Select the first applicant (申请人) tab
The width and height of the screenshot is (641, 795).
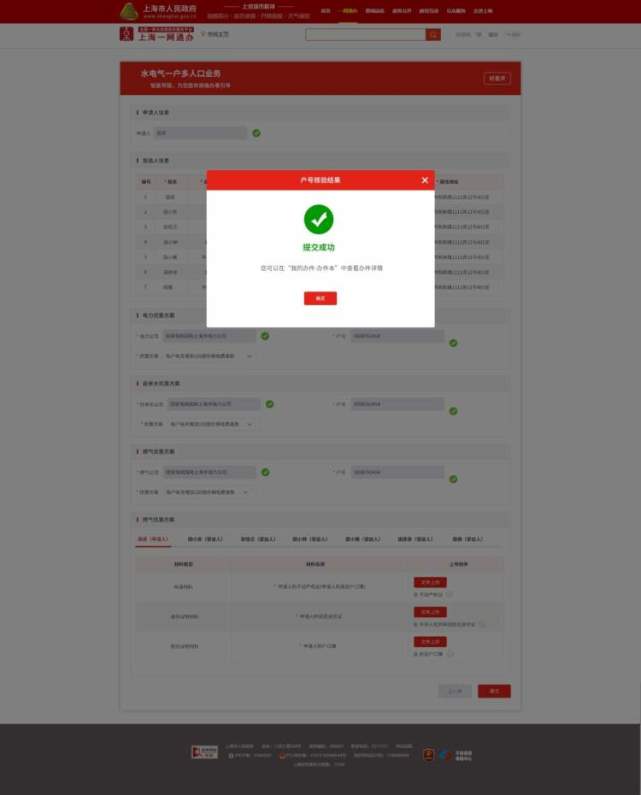point(153,539)
